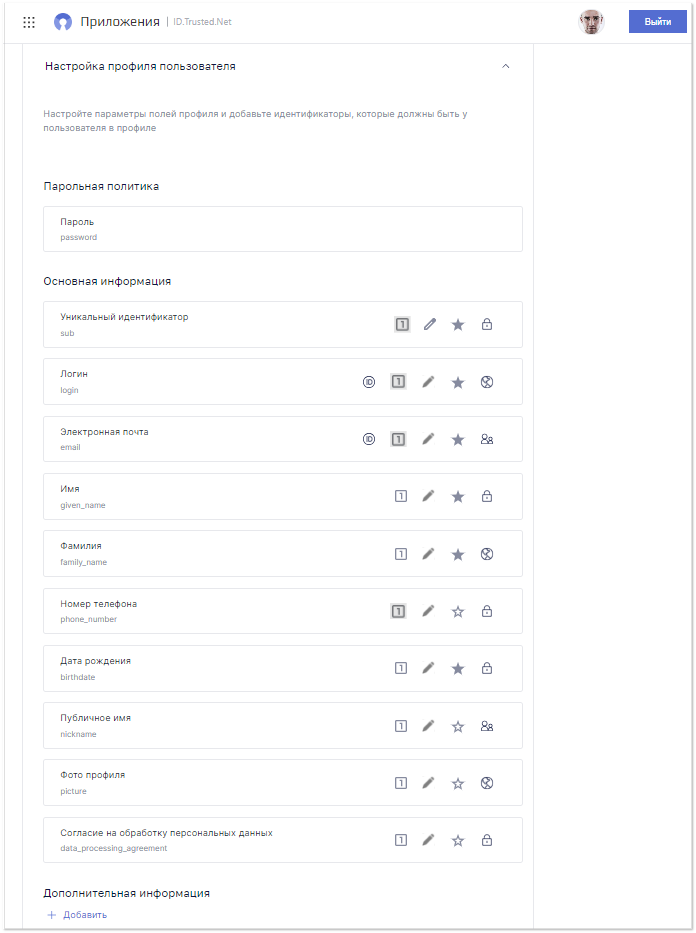696x933 pixels.
Task: Click the lock icon in the birthdate row
Action: tap(487, 668)
